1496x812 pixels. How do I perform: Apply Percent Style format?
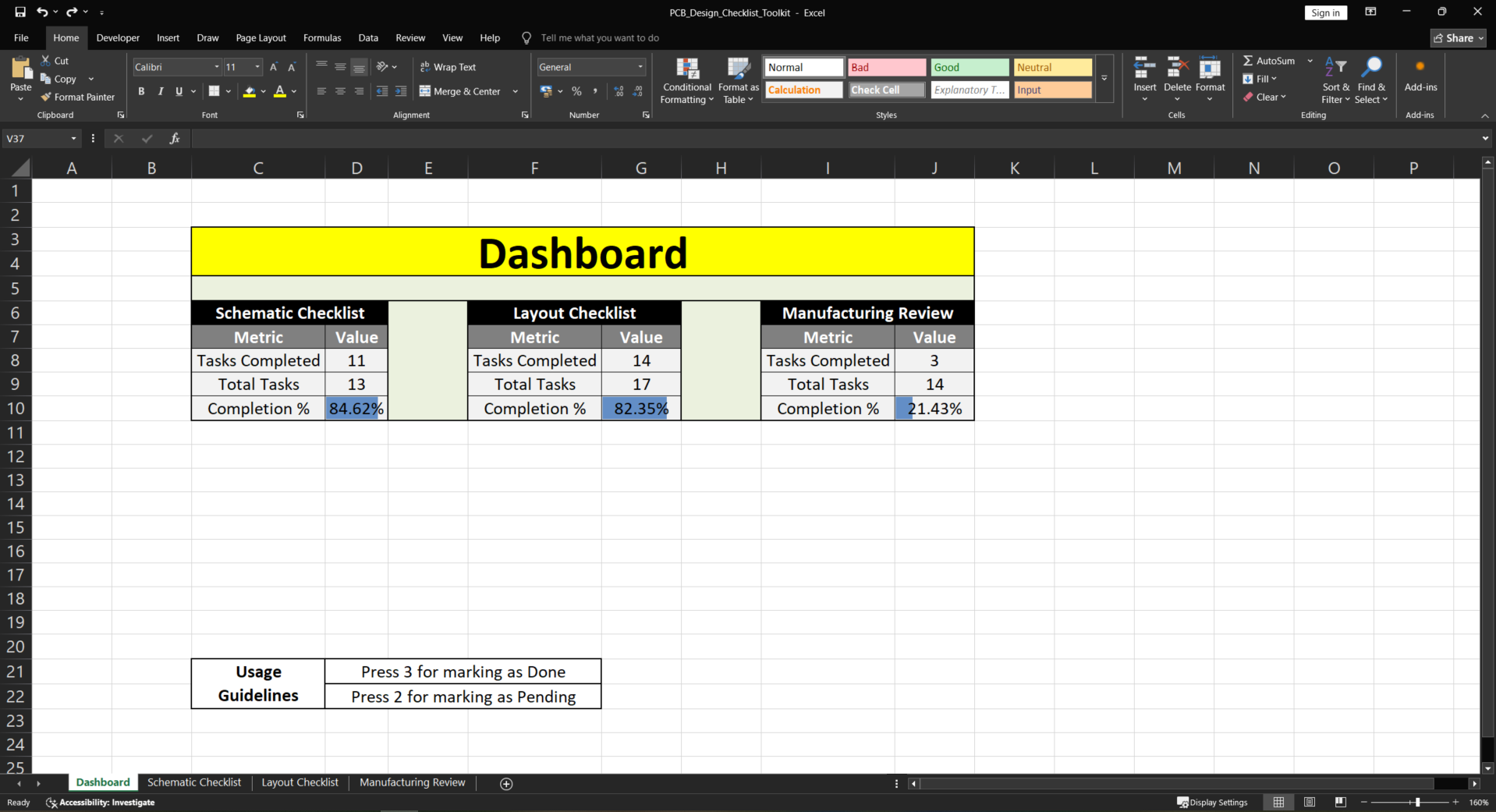(x=576, y=91)
